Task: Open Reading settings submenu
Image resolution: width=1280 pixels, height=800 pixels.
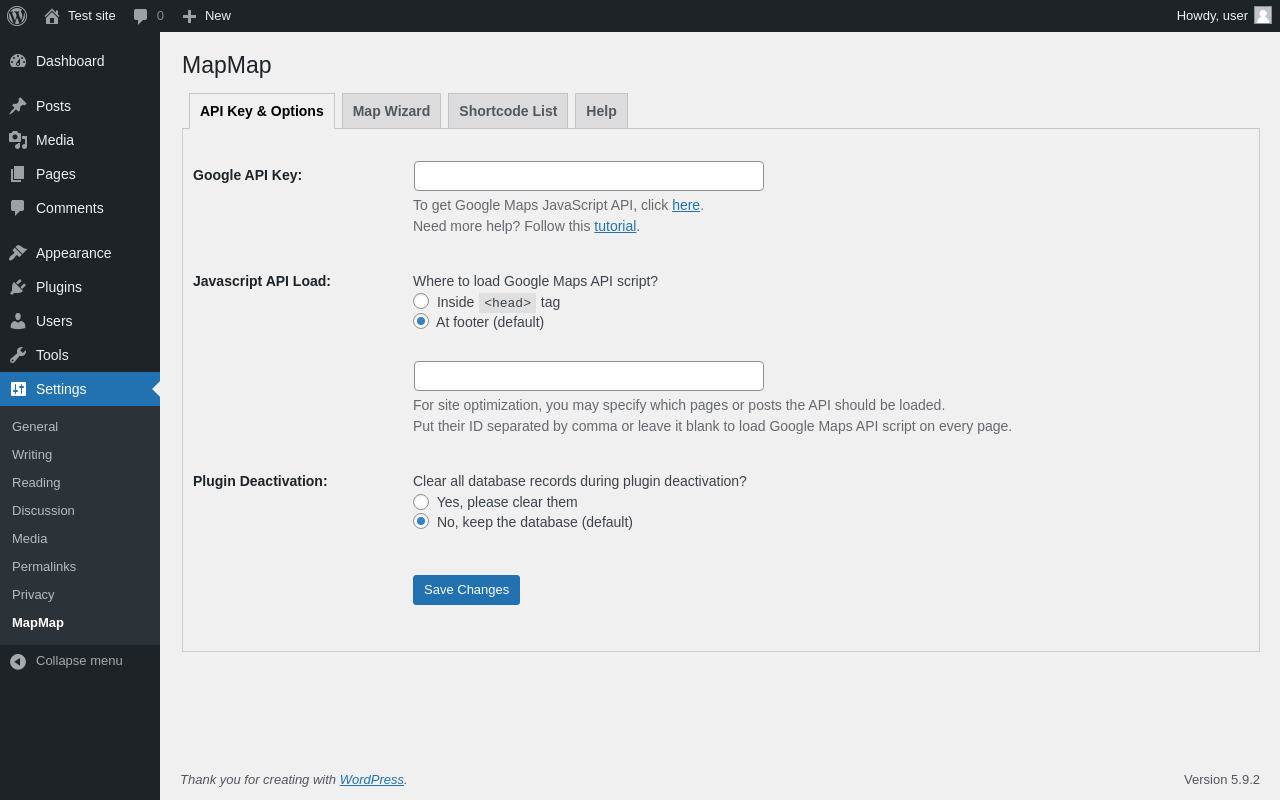Action: click(x=36, y=483)
